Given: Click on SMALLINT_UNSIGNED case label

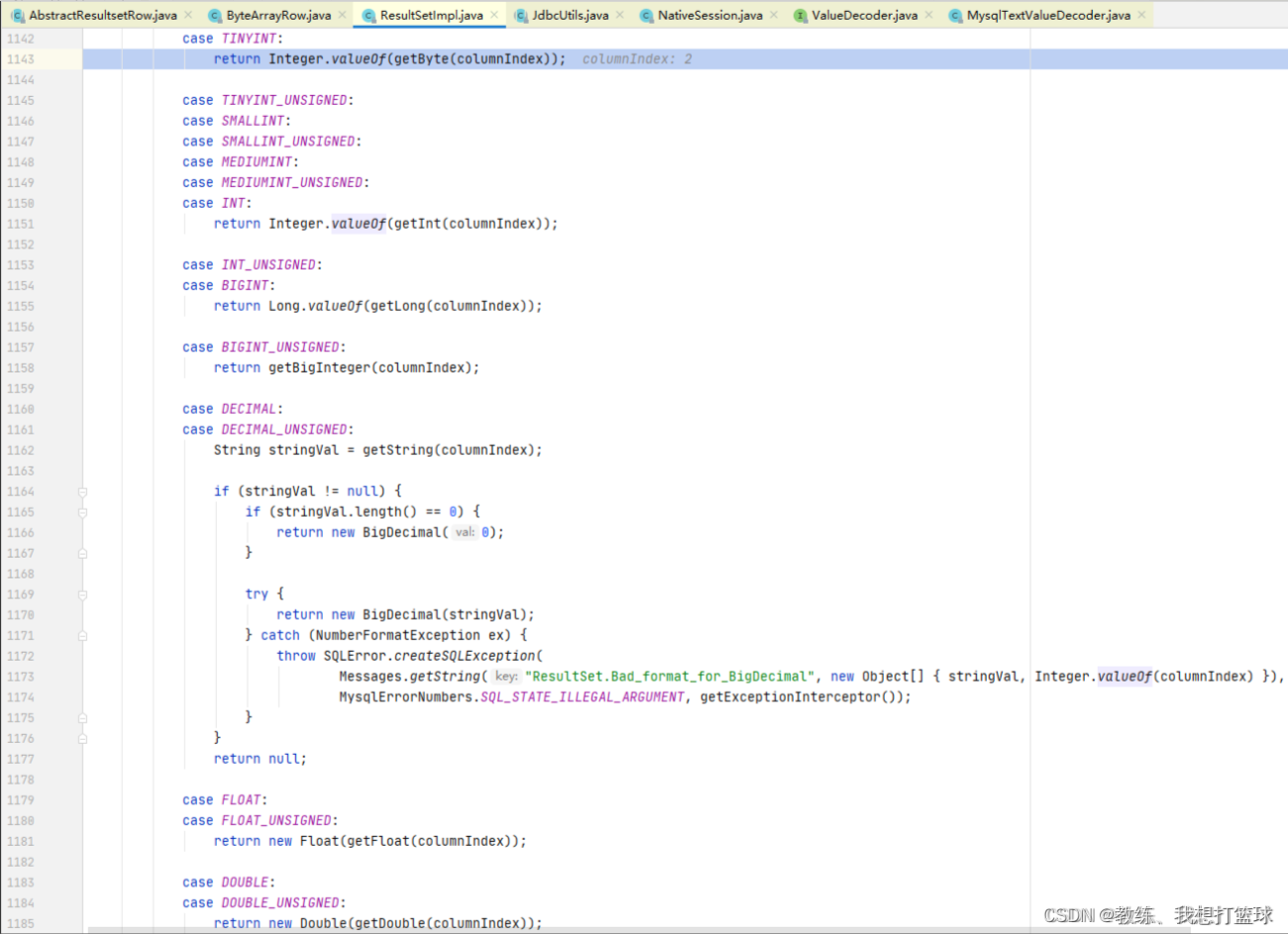Looking at the screenshot, I should tap(288, 142).
